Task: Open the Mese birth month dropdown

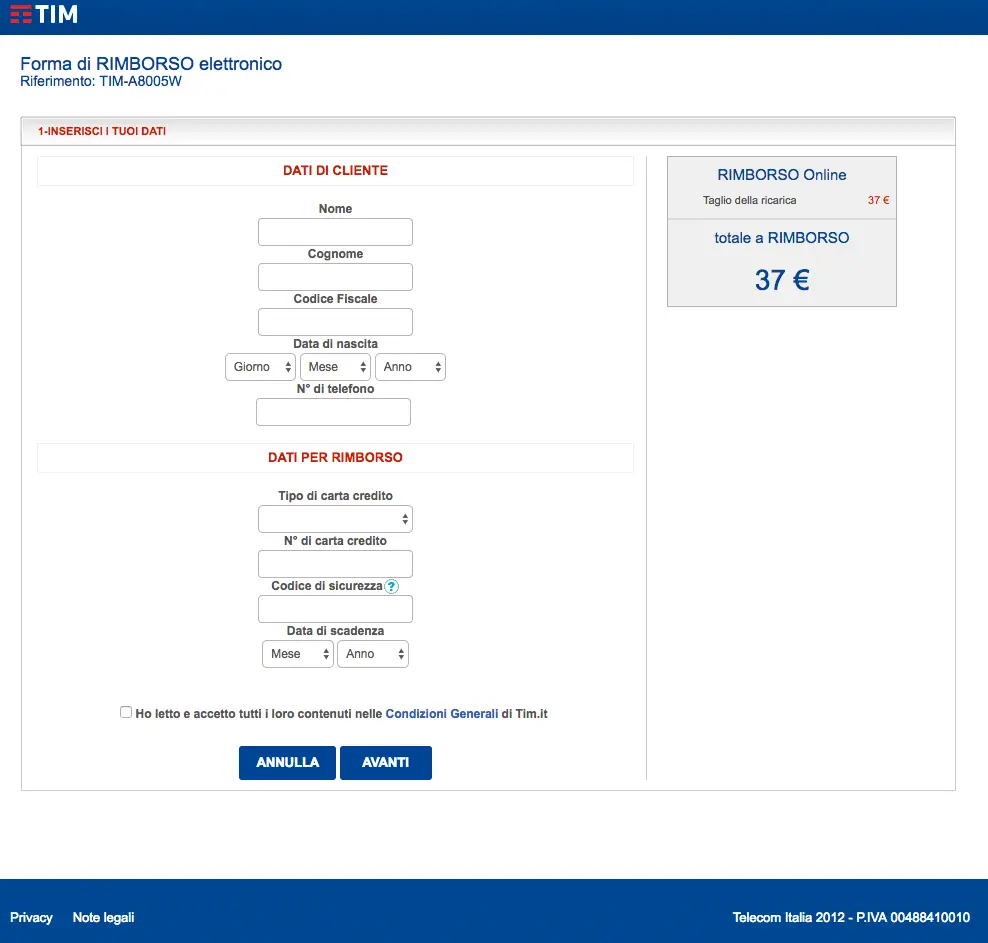Action: point(335,367)
